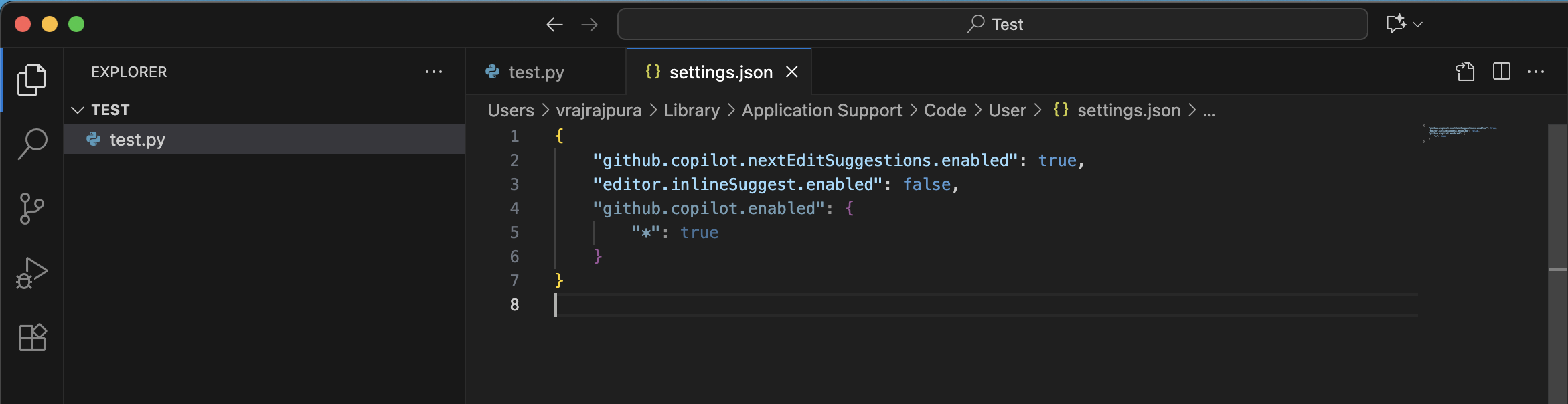The height and width of the screenshot is (404, 1568).
Task: Click line number 1 in the gutter
Action: point(514,136)
